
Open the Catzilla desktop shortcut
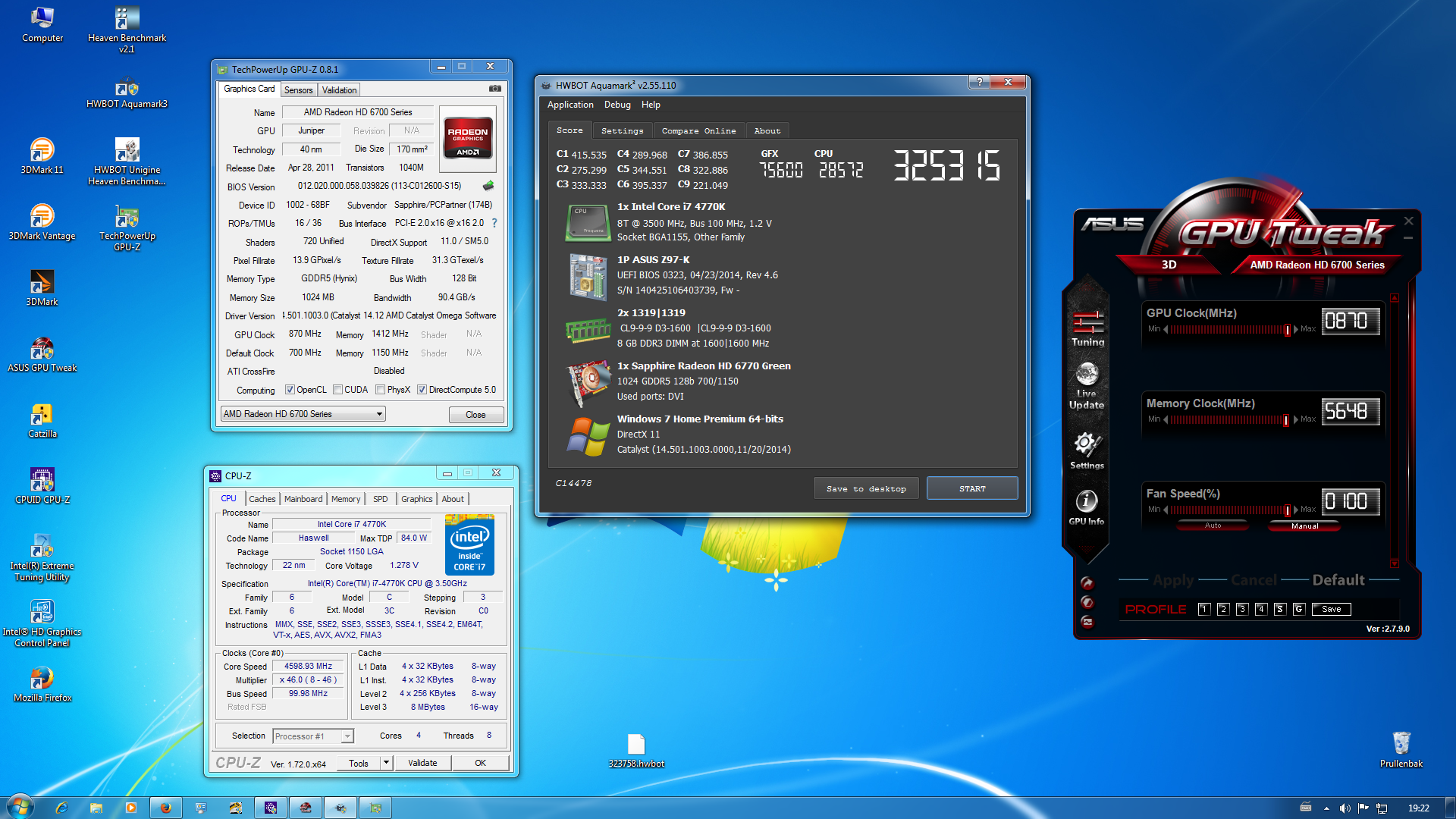click(x=42, y=421)
